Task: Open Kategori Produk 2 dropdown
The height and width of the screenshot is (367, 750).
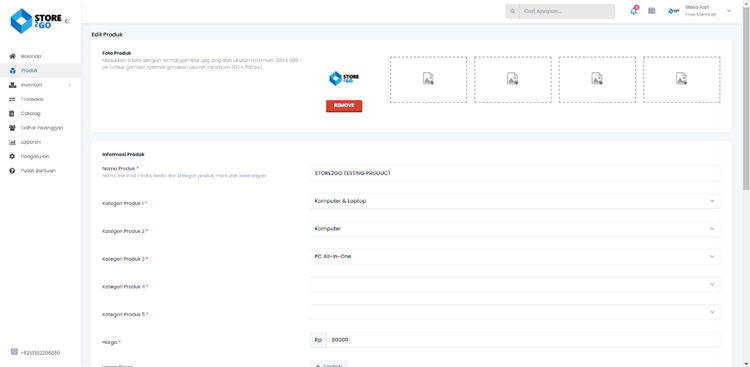Action: click(515, 229)
